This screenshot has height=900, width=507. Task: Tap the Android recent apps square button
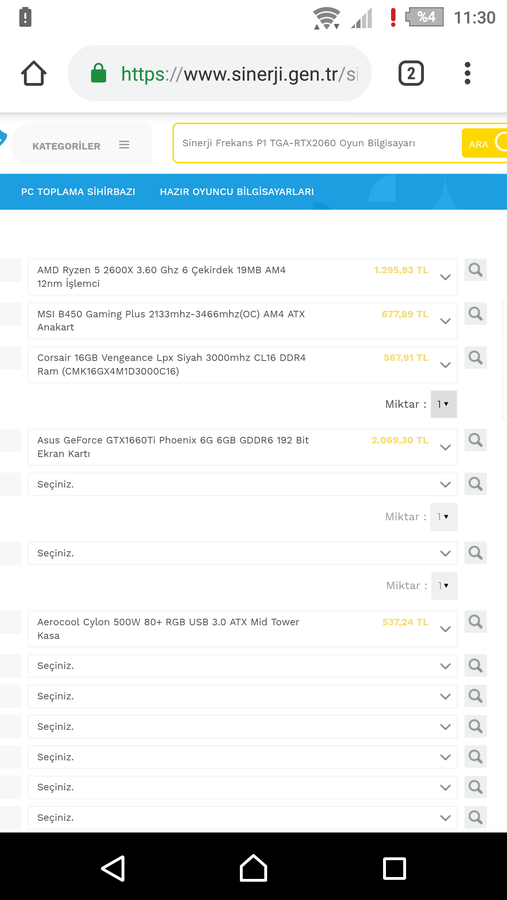click(x=394, y=868)
